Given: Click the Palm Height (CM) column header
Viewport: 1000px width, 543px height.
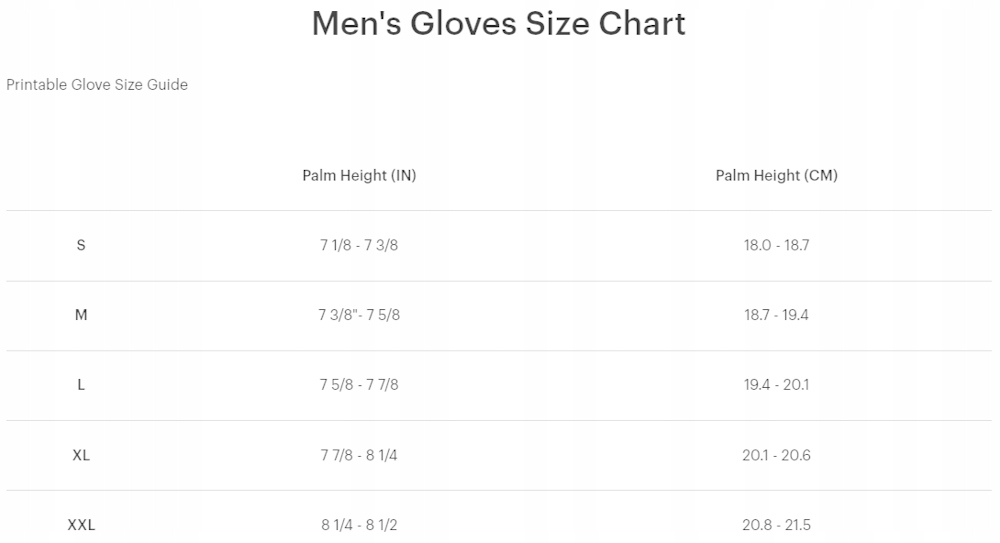Looking at the screenshot, I should 776,175.
